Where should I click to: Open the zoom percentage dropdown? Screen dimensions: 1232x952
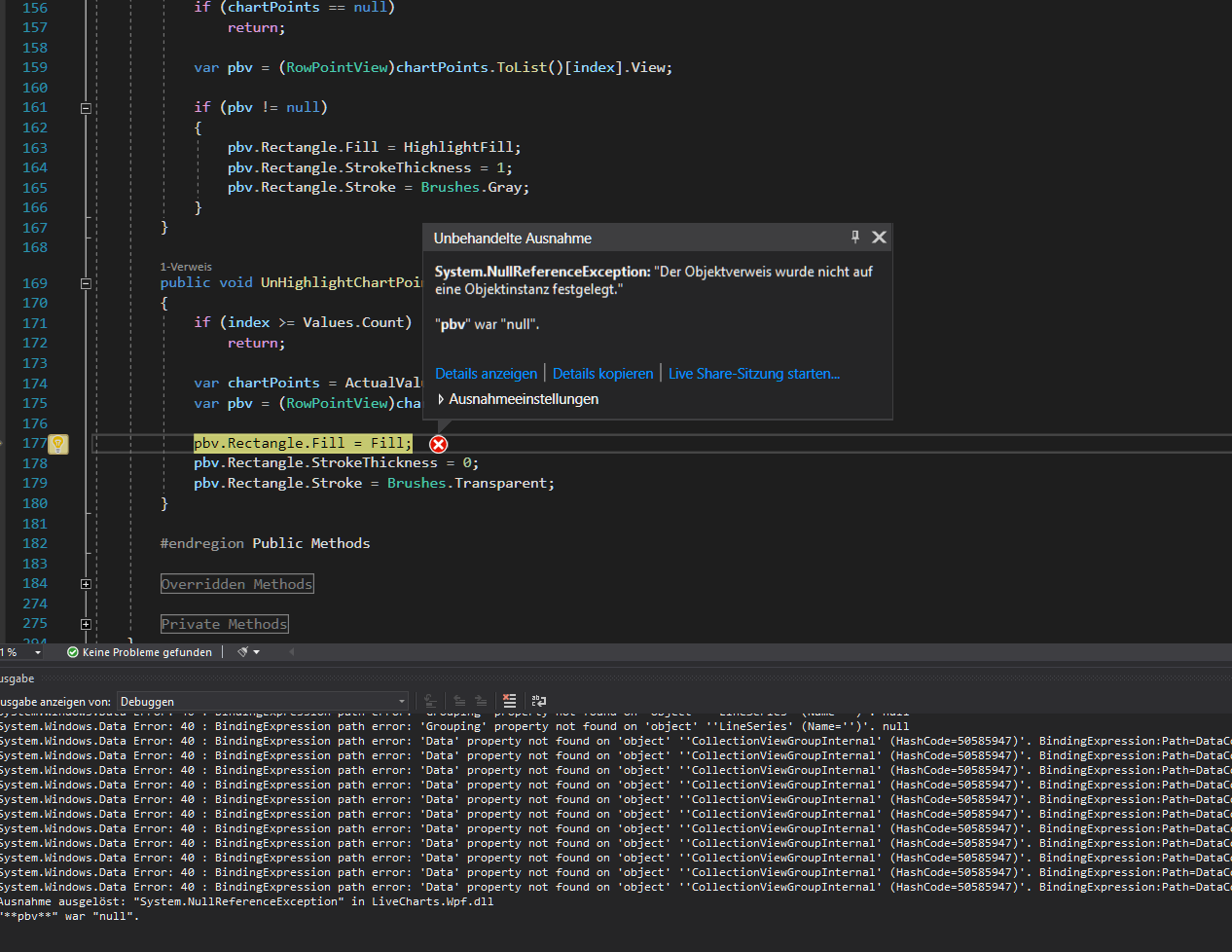tap(38, 652)
